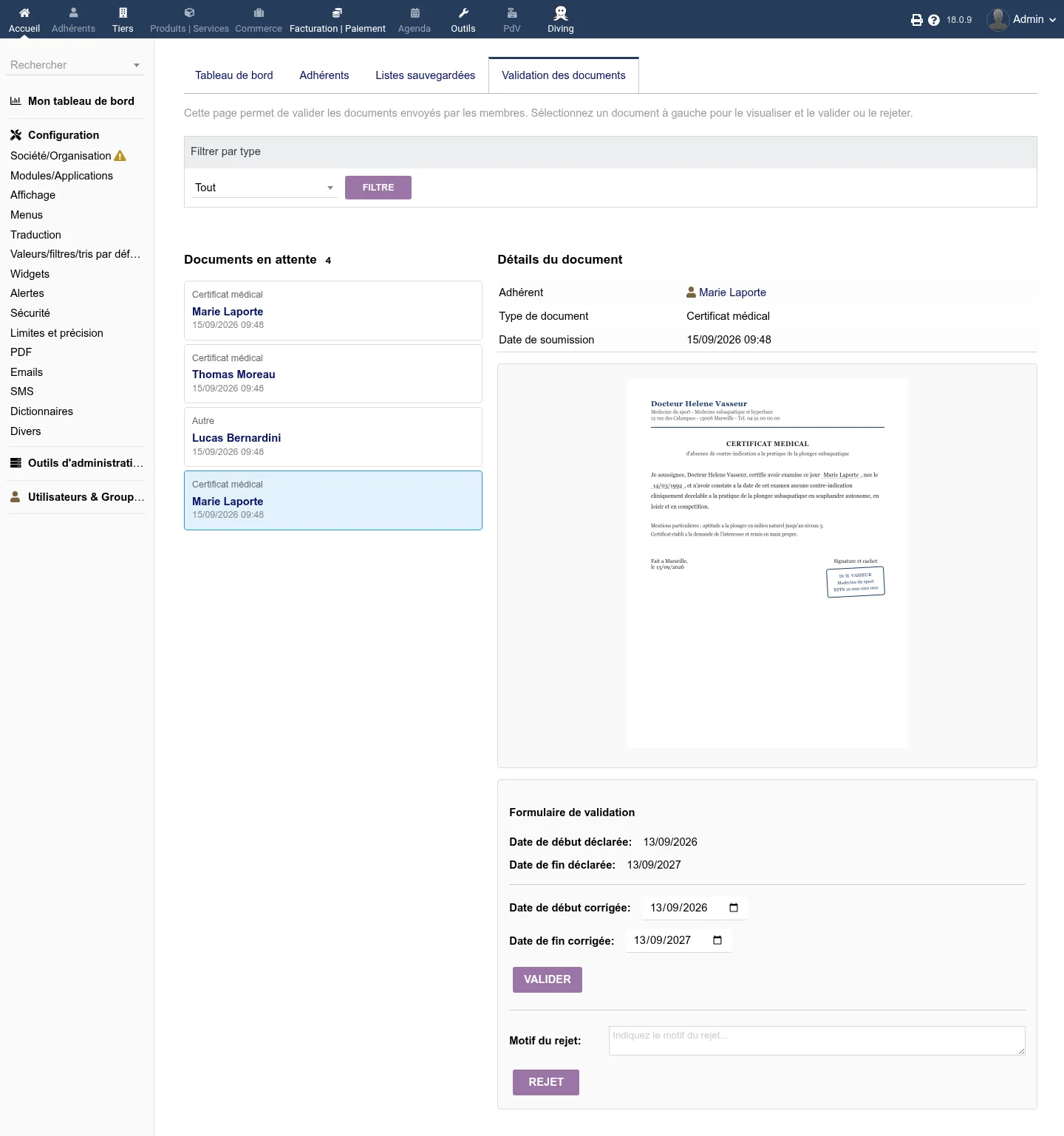Switch to the Adhérents tab

(324, 75)
